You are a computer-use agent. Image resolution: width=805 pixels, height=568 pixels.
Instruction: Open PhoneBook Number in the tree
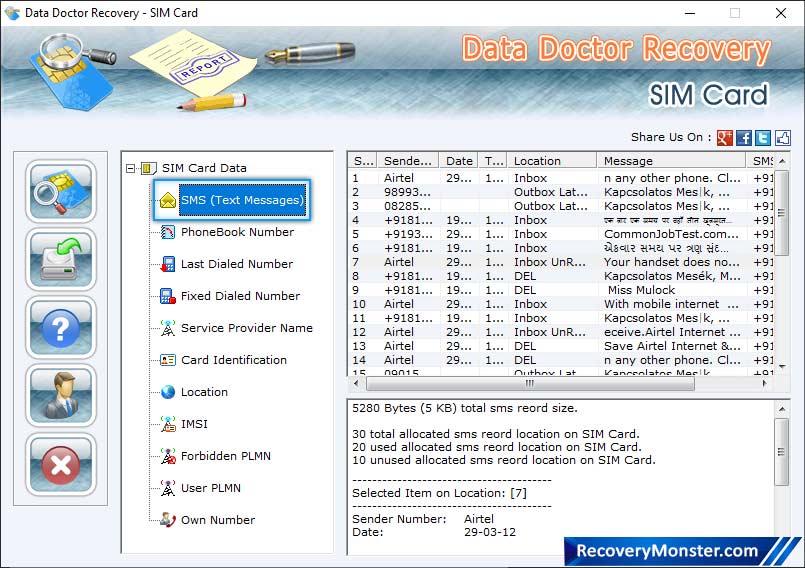pos(237,232)
